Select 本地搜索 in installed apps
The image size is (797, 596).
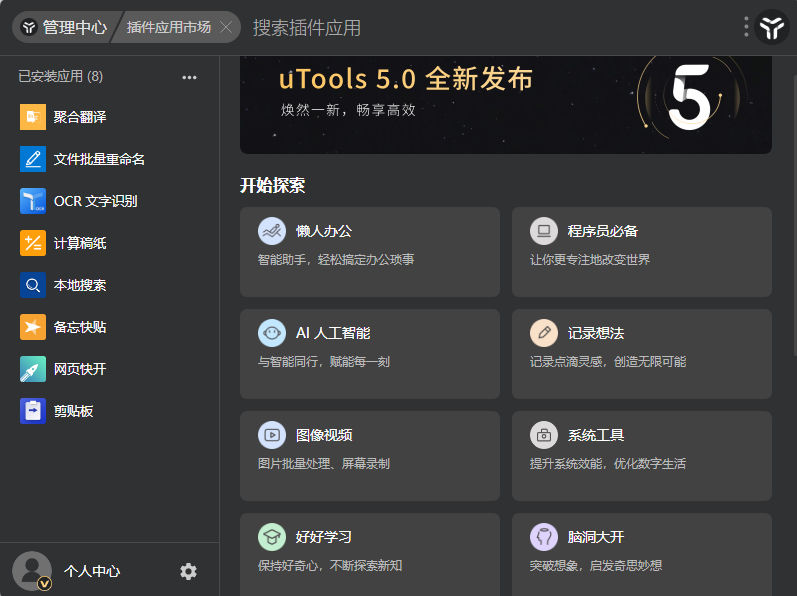(x=109, y=285)
